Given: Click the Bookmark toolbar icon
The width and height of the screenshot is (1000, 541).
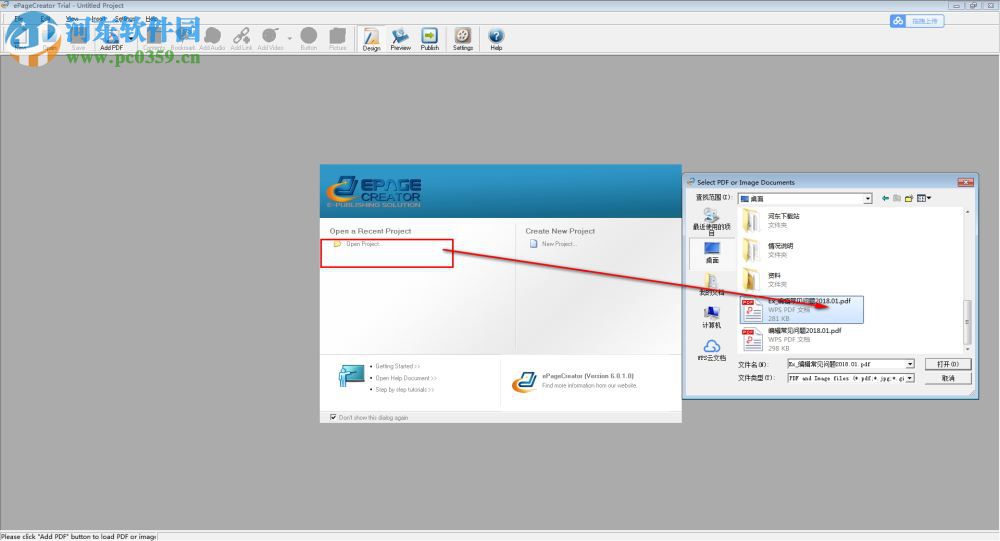Looking at the screenshot, I should tap(183, 40).
